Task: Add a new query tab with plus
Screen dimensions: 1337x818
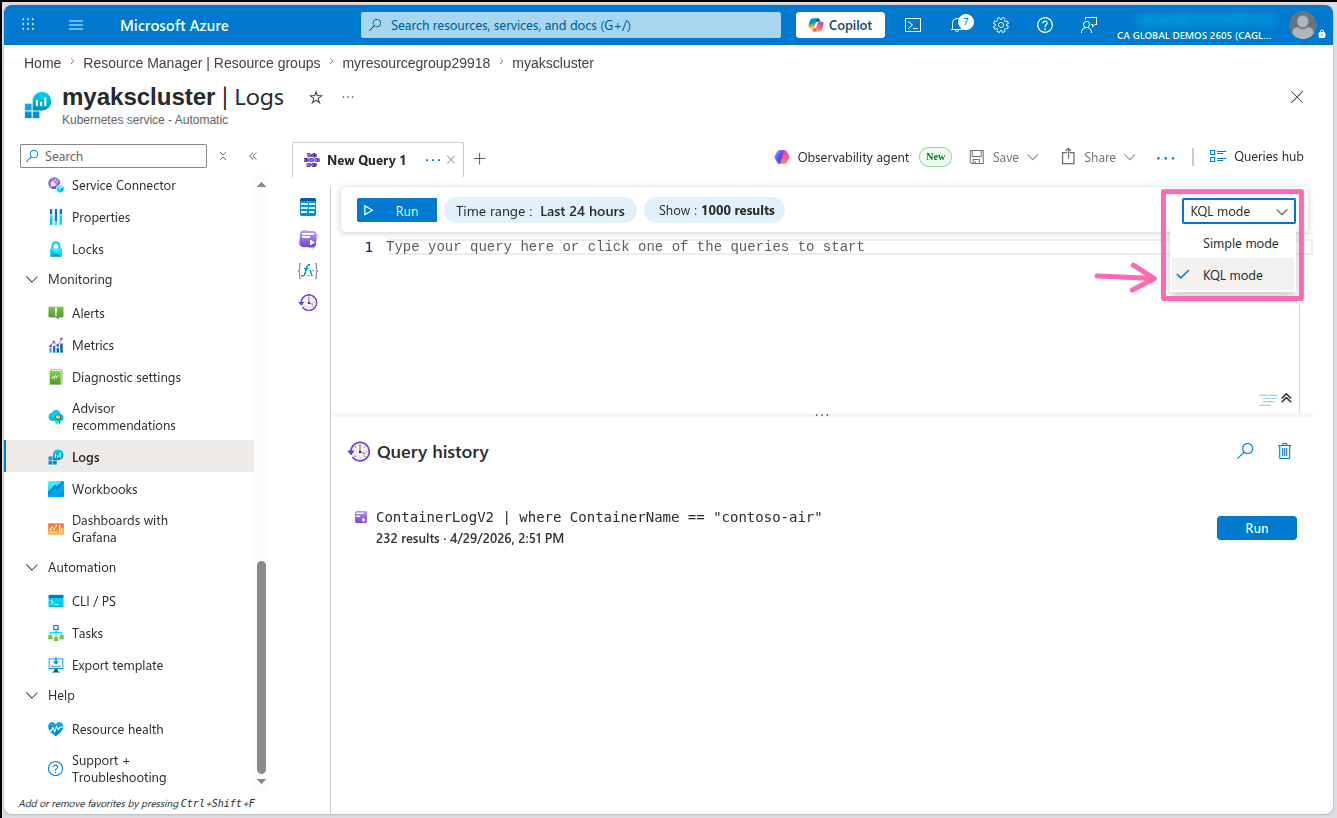Action: [480, 159]
